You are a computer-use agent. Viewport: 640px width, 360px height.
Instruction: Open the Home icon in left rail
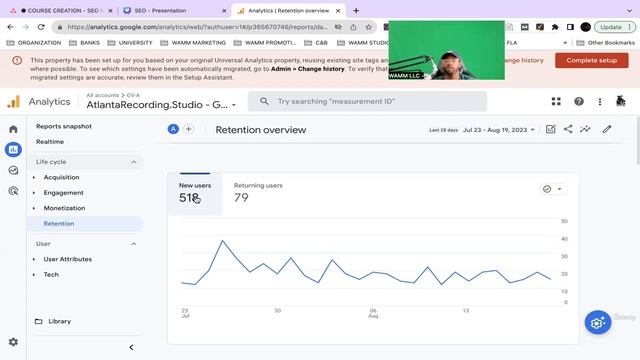(13, 129)
